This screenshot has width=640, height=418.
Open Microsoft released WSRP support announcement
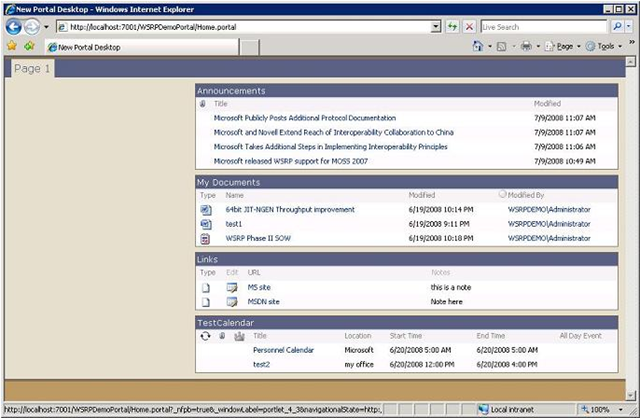pos(292,160)
